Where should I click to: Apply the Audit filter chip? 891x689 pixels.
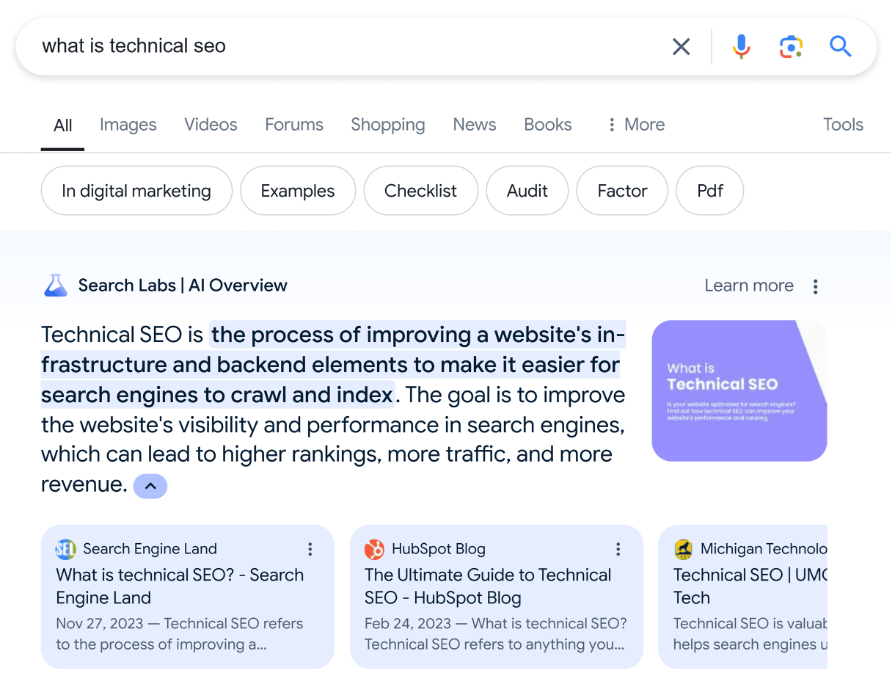(527, 191)
